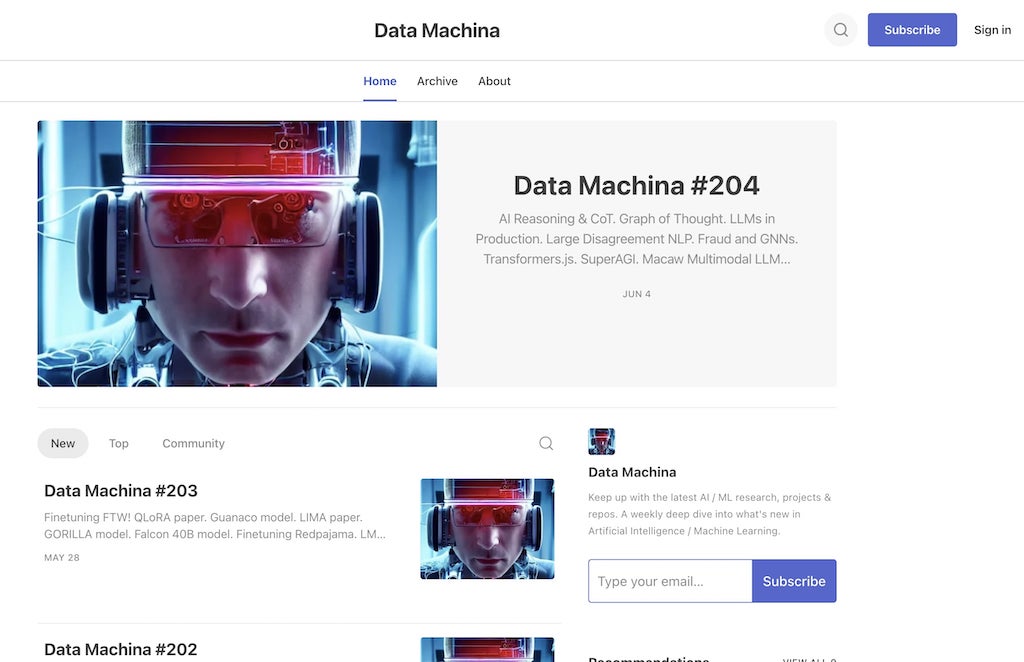
Task: Open site search with the header magnifier icon
Action: coord(840,29)
